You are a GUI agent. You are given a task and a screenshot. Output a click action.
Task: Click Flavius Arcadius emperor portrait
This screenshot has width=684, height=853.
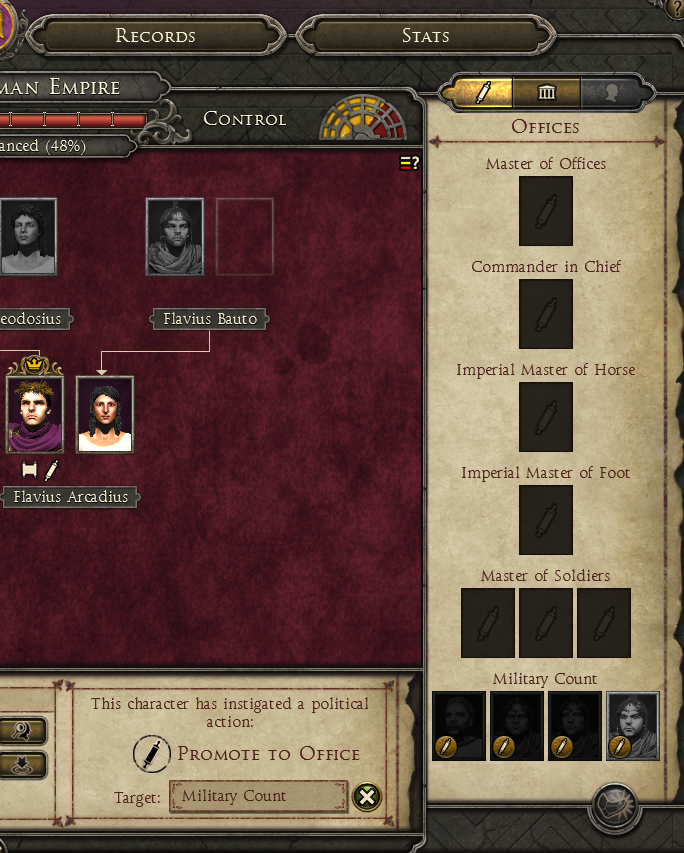coord(35,415)
